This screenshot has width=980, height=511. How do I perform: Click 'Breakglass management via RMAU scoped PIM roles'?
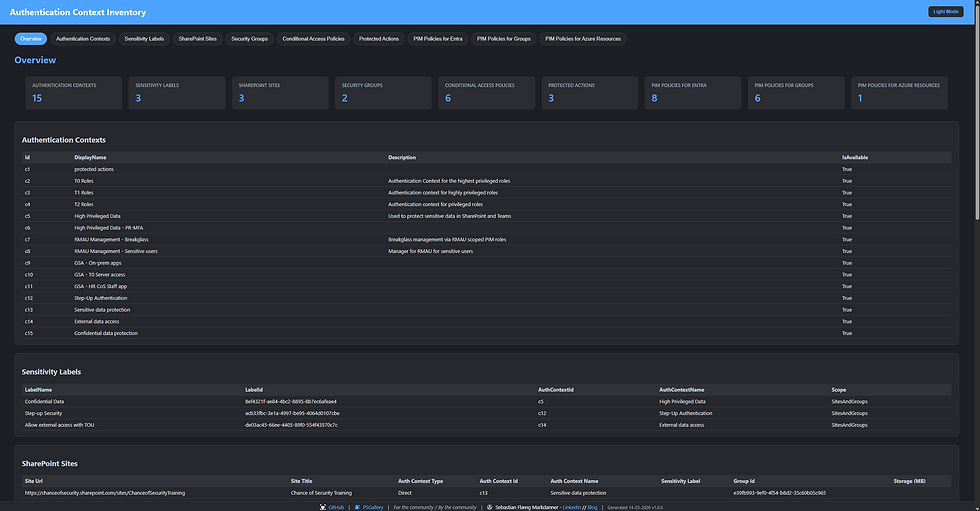pos(447,240)
